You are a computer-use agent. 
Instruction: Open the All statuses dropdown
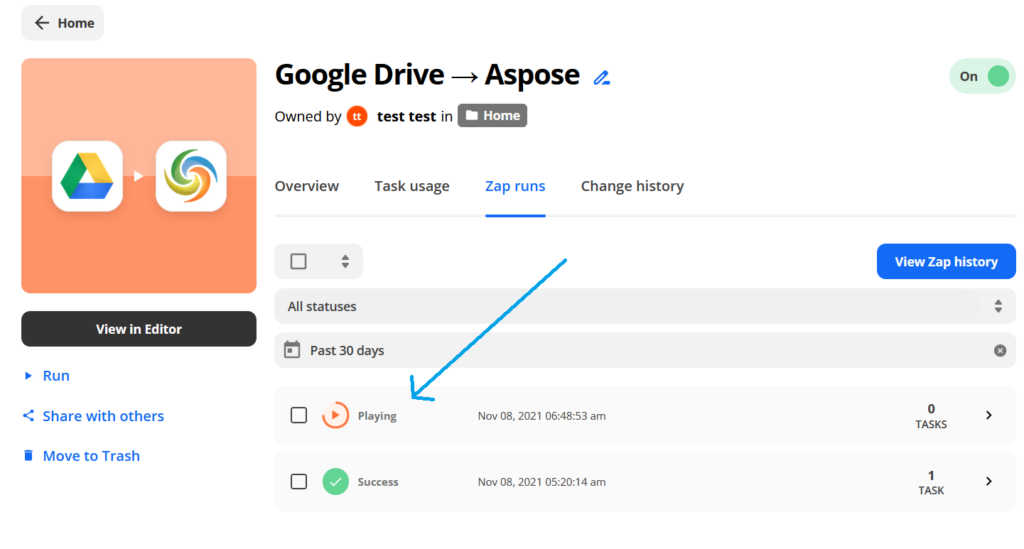click(644, 306)
